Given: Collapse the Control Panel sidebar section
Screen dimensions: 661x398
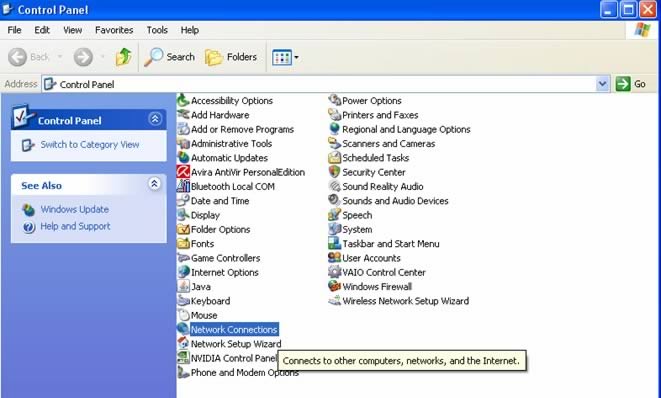Looking at the screenshot, I should 155,119.
